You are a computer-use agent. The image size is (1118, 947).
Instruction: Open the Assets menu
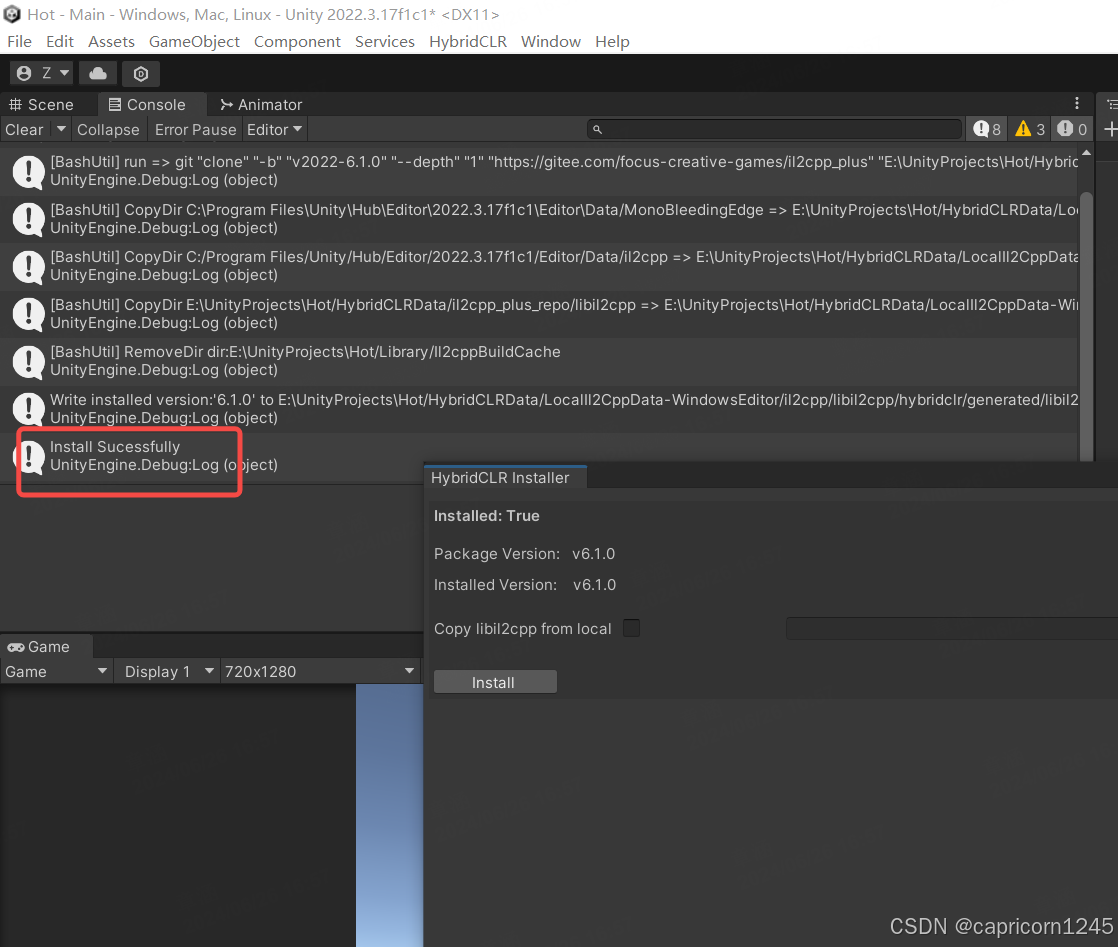111,41
